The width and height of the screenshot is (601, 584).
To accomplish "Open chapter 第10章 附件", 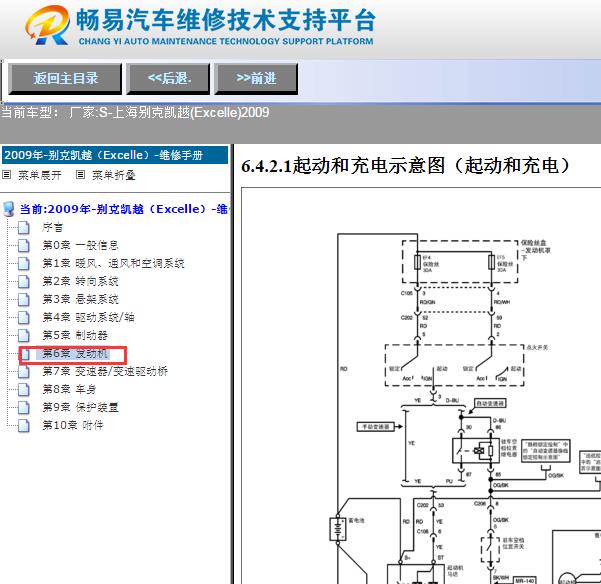I will coord(73,425).
